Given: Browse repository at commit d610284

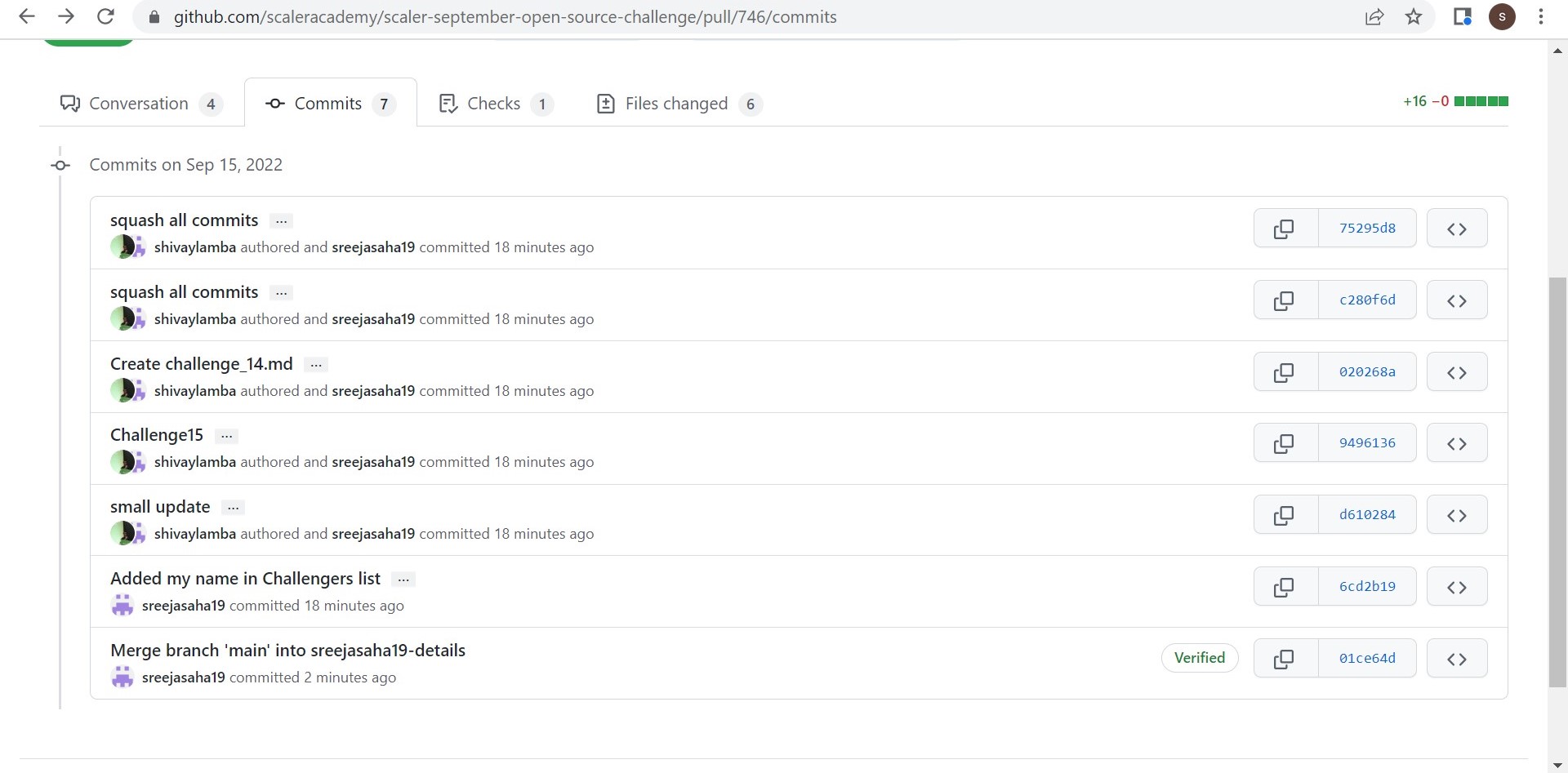Looking at the screenshot, I should pyautogui.click(x=1457, y=515).
